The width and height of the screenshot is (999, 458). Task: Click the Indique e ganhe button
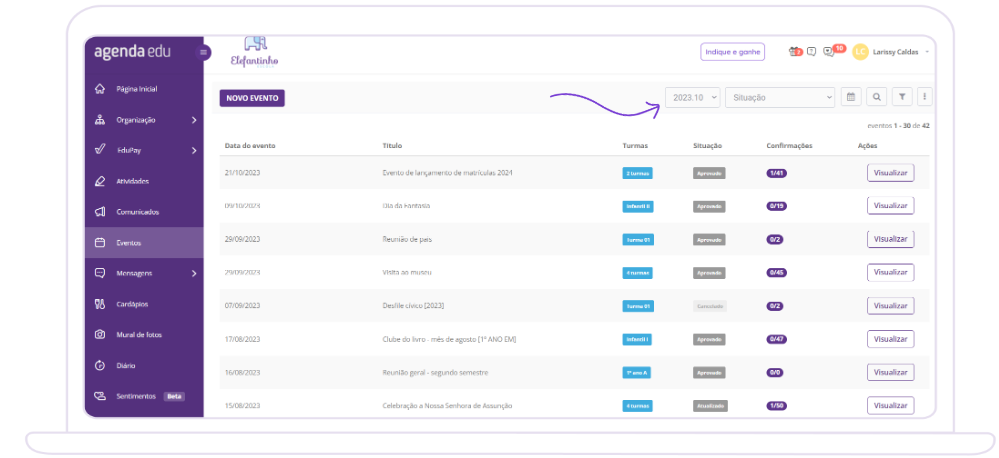pyautogui.click(x=733, y=52)
